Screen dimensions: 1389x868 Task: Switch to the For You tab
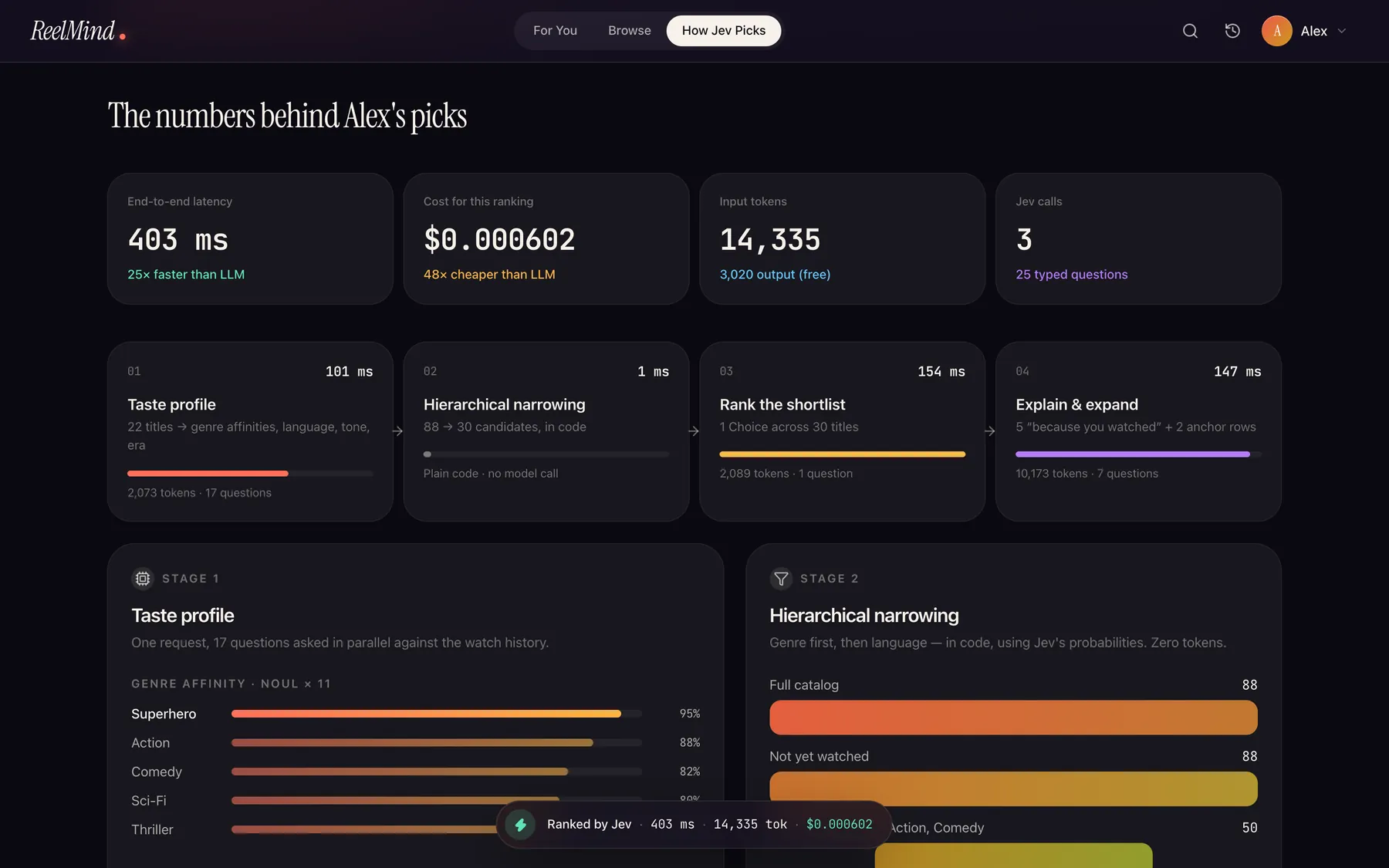(555, 31)
